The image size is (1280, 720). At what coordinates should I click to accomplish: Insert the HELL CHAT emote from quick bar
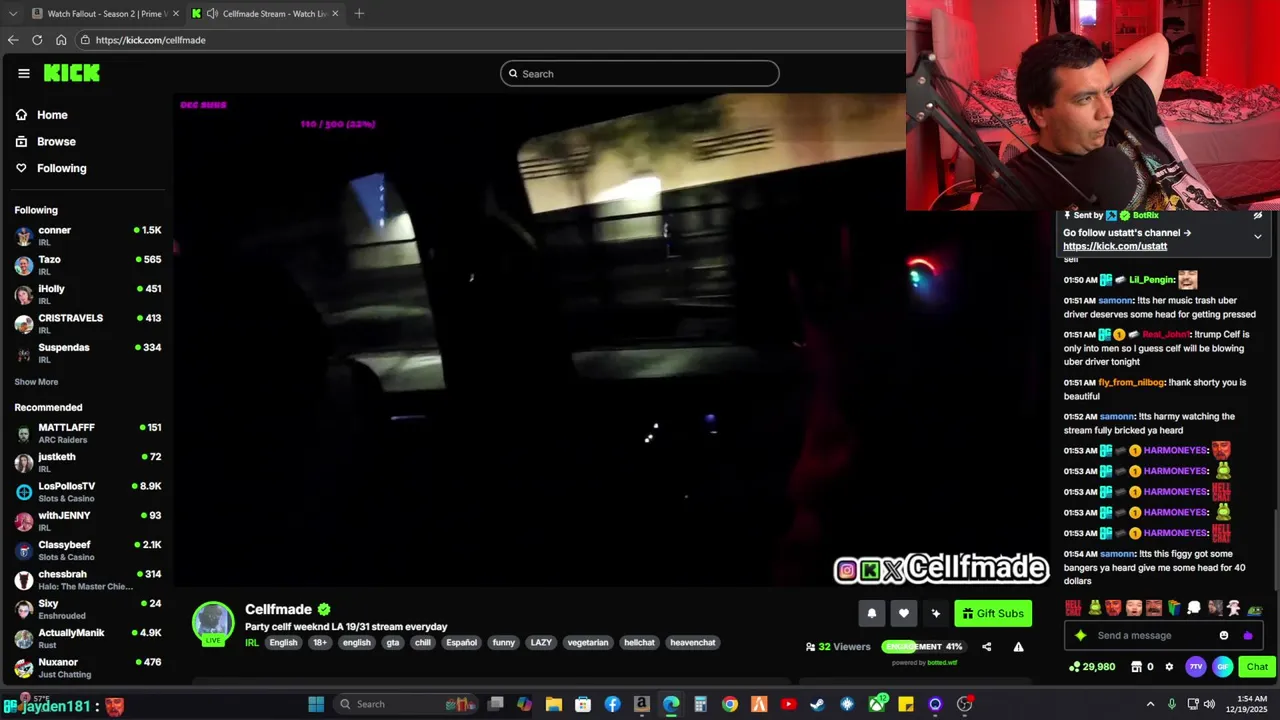click(x=1073, y=608)
